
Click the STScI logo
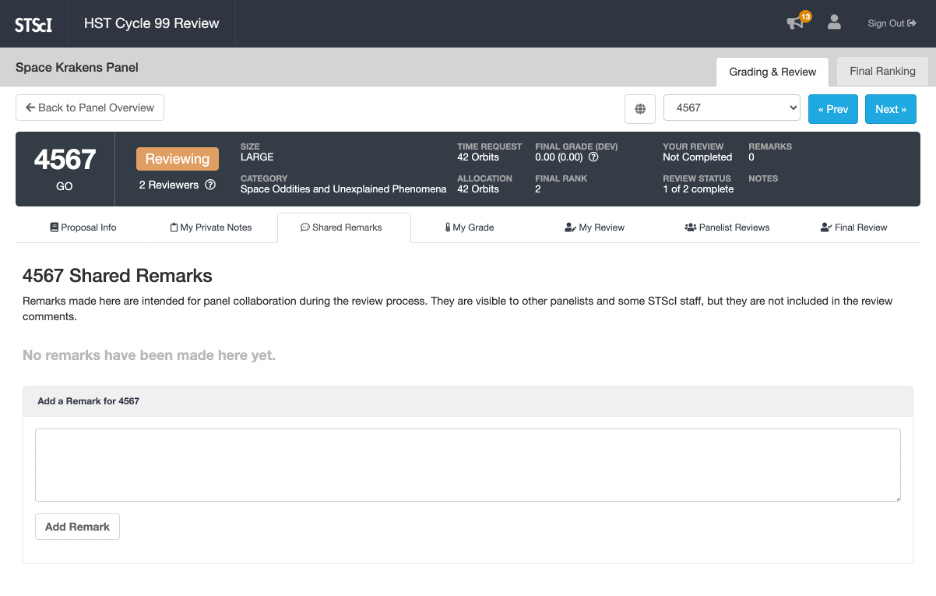(x=33, y=24)
